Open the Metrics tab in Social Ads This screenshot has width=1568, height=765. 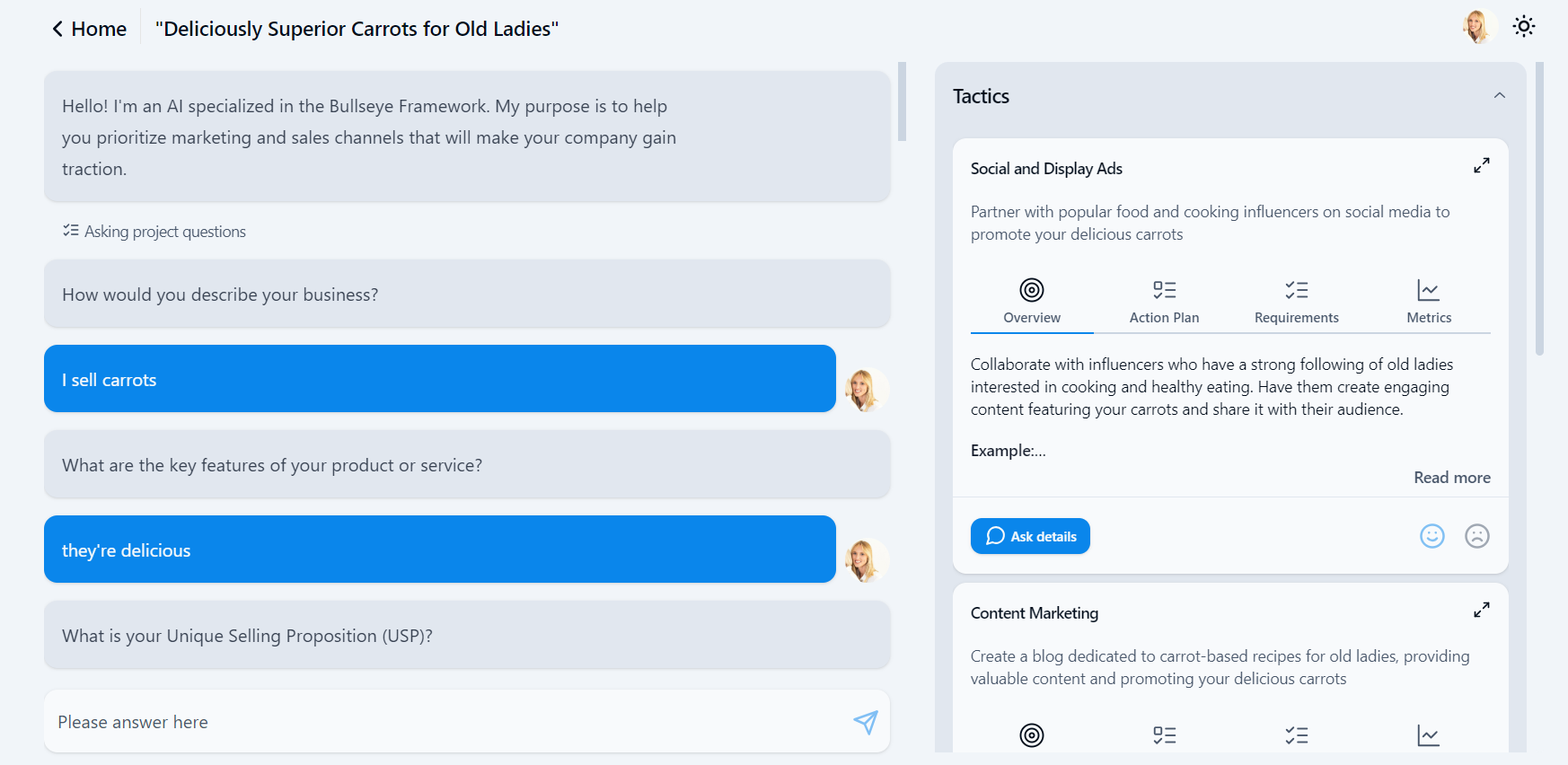(x=1429, y=302)
